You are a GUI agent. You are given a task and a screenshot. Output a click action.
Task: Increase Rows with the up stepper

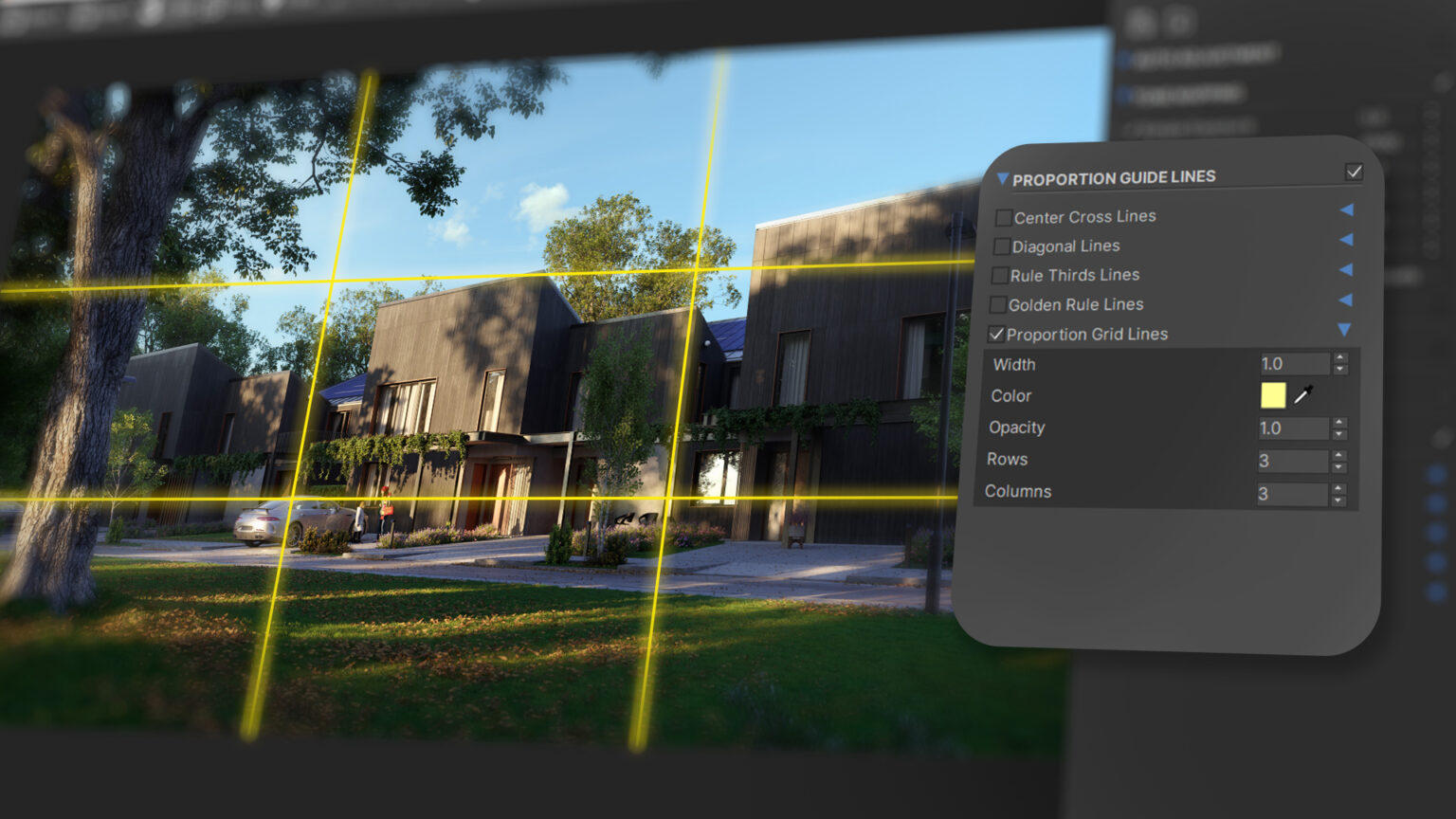click(1338, 455)
